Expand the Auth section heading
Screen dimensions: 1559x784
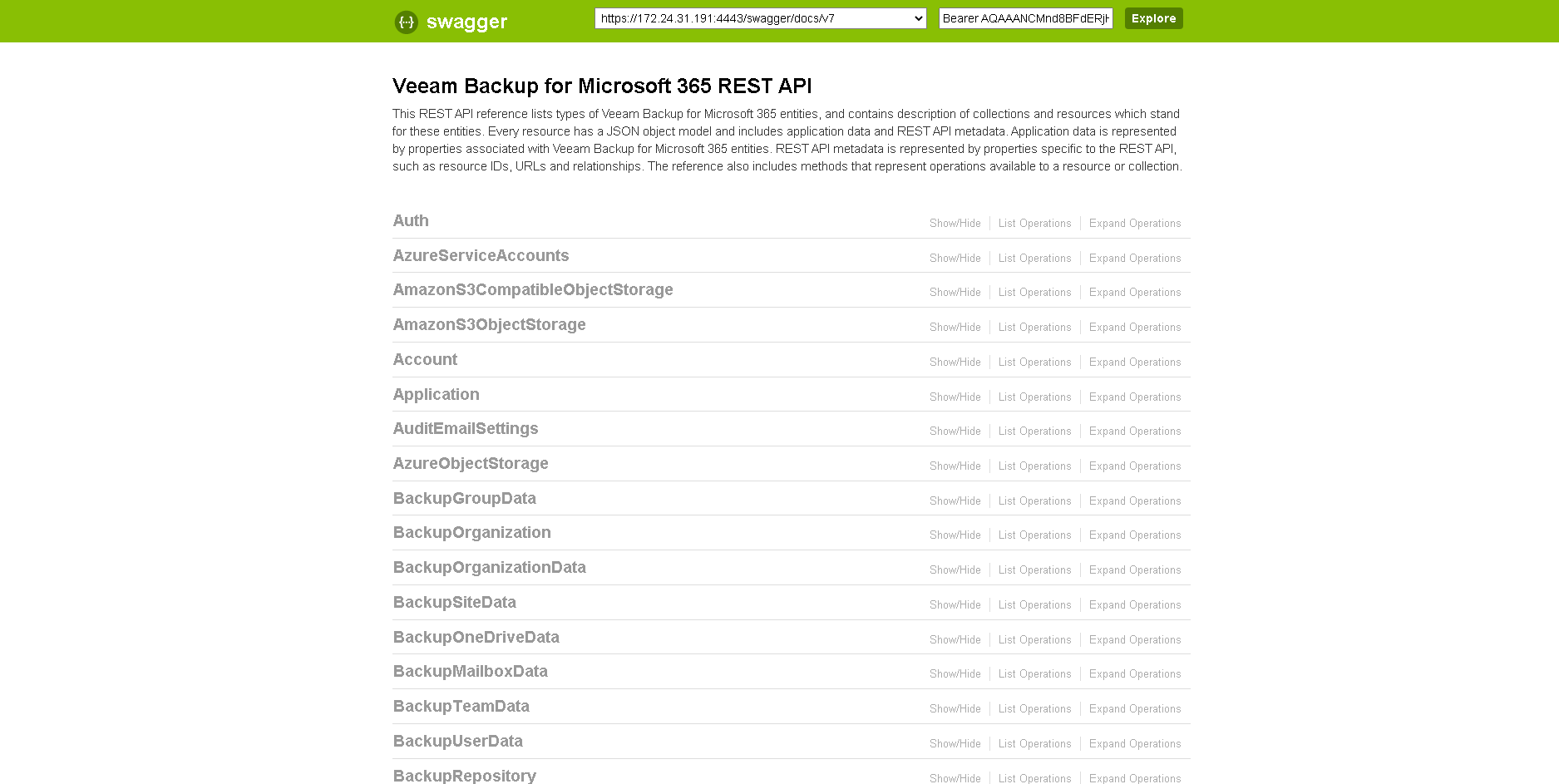click(x=411, y=221)
